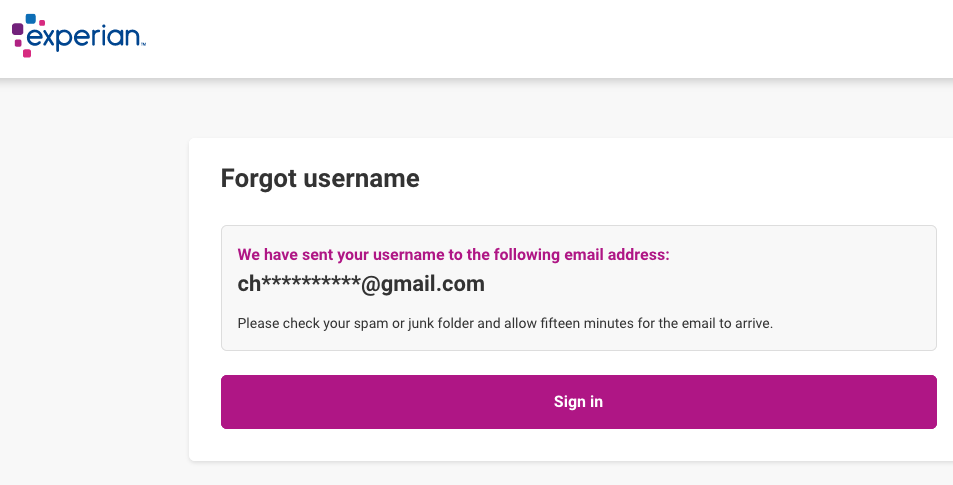Image resolution: width=953 pixels, height=485 pixels.
Task: Click the asterisks in the masked email
Action: tap(310, 284)
